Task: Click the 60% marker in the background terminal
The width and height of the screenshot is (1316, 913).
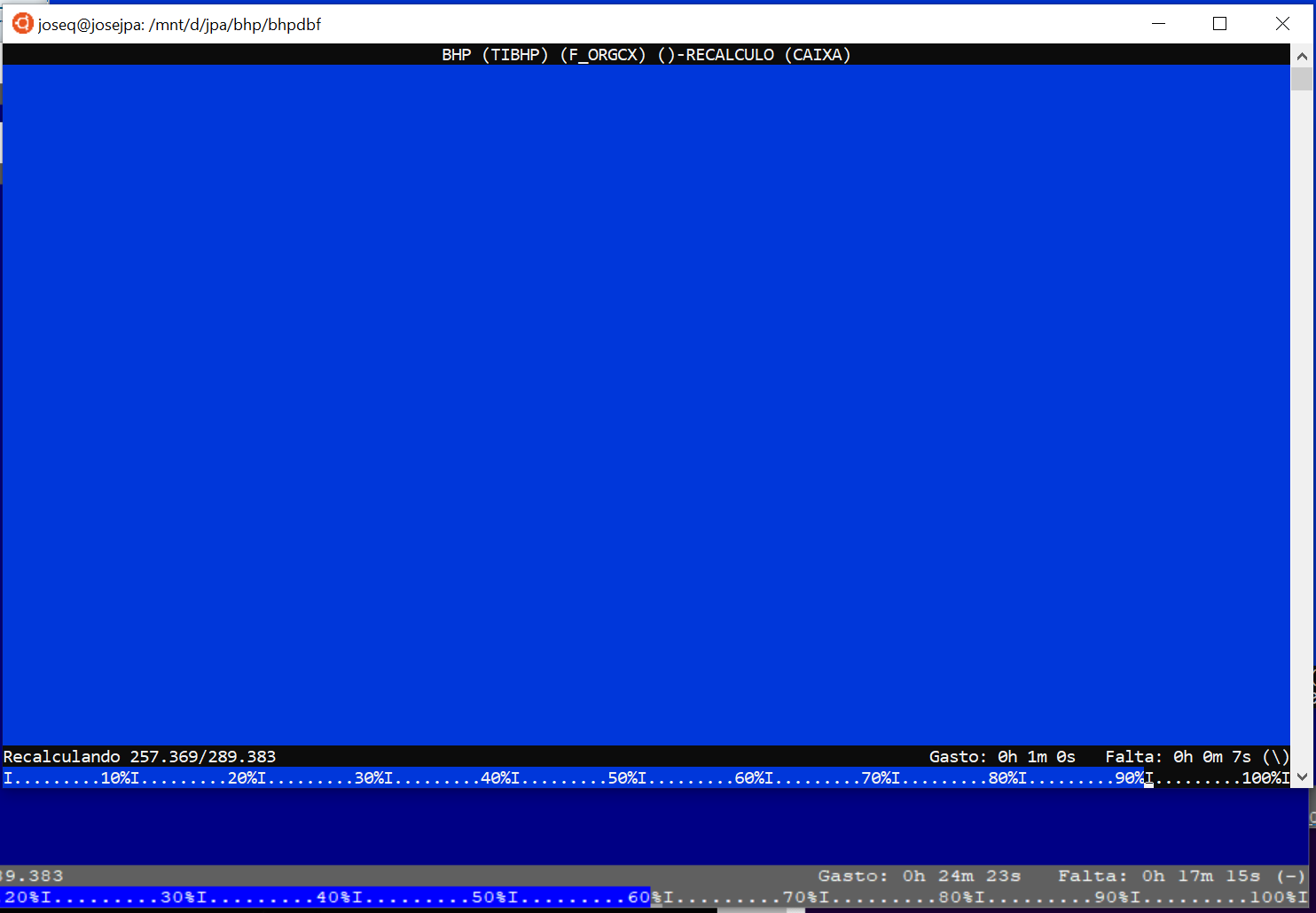Action: [645, 897]
